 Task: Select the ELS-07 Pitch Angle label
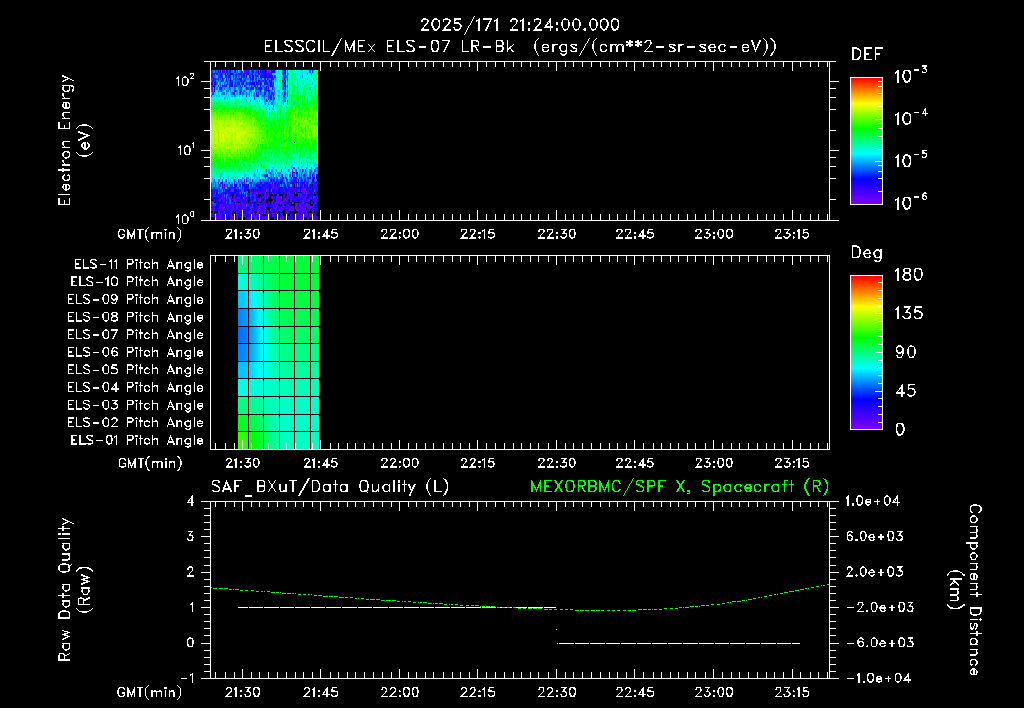[135, 334]
